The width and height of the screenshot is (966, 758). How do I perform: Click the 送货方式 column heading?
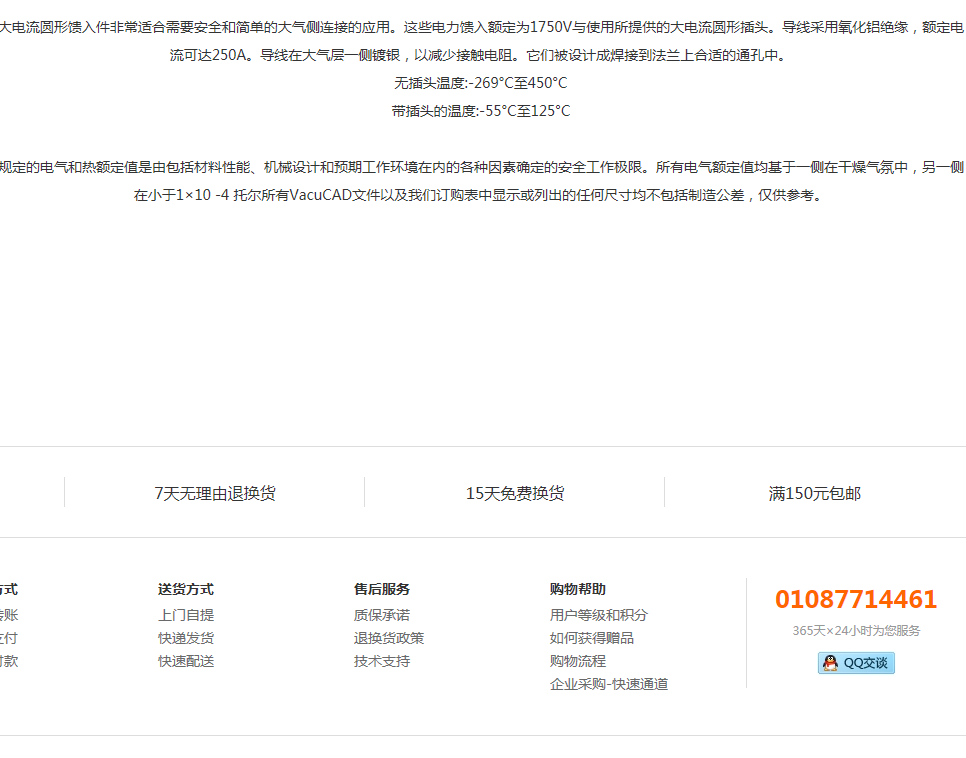pyautogui.click(x=186, y=589)
